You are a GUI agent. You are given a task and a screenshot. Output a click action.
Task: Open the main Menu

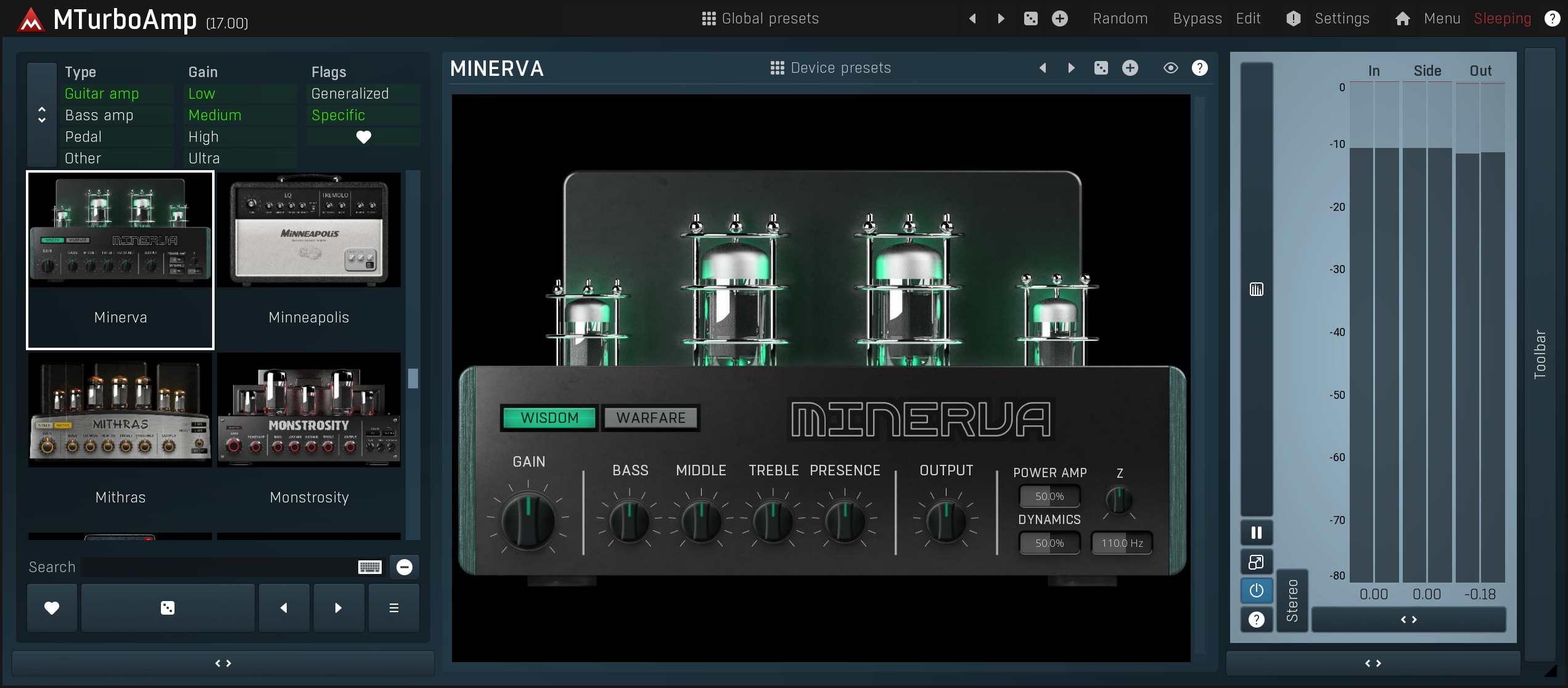[x=1442, y=18]
